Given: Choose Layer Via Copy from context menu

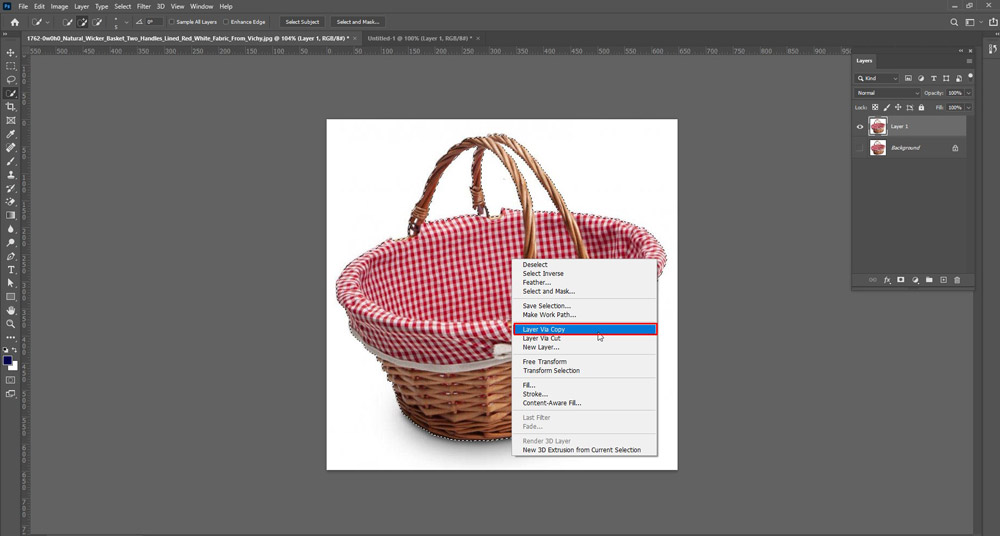Looking at the screenshot, I should (x=585, y=329).
